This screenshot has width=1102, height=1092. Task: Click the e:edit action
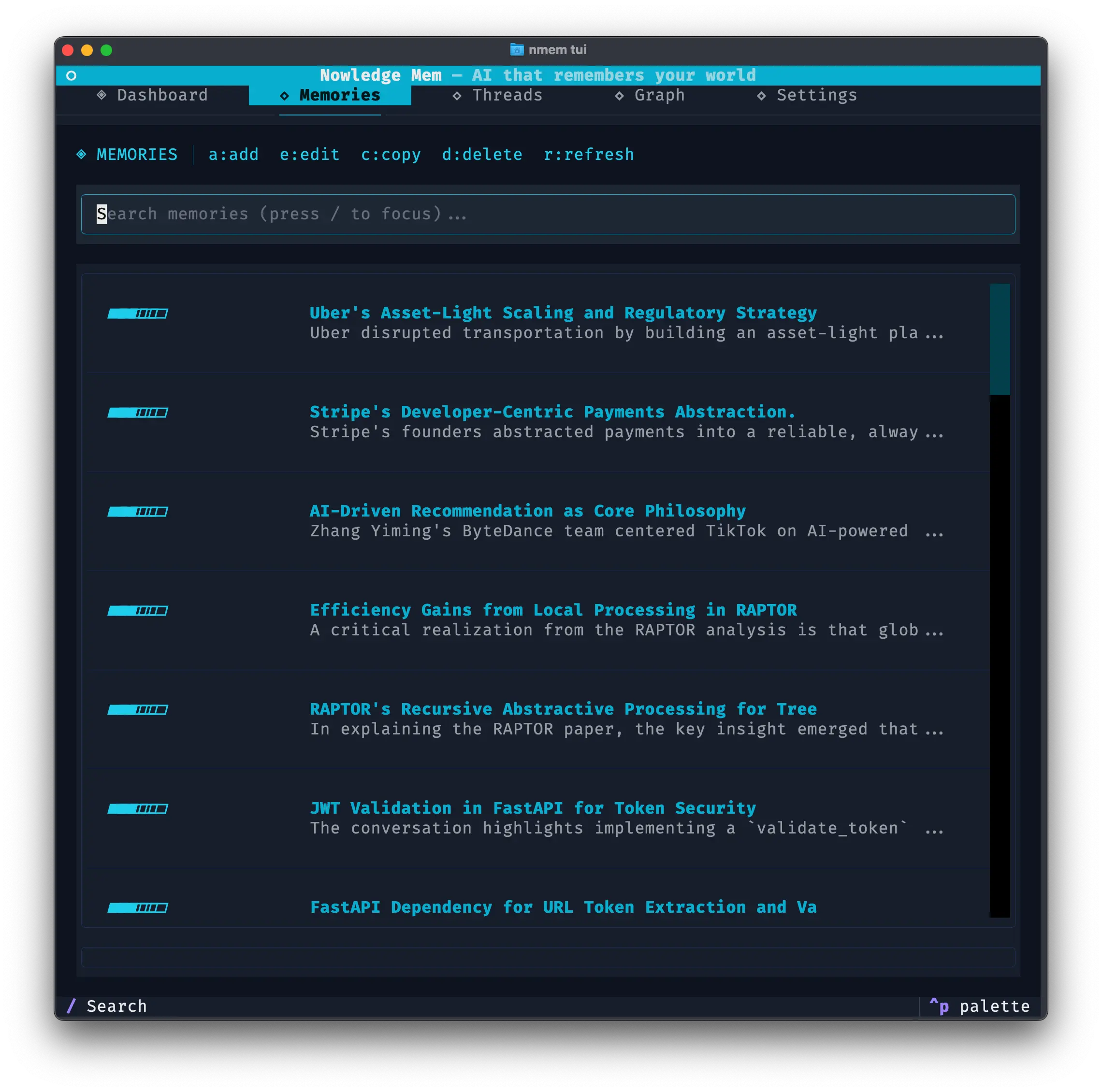click(x=310, y=155)
